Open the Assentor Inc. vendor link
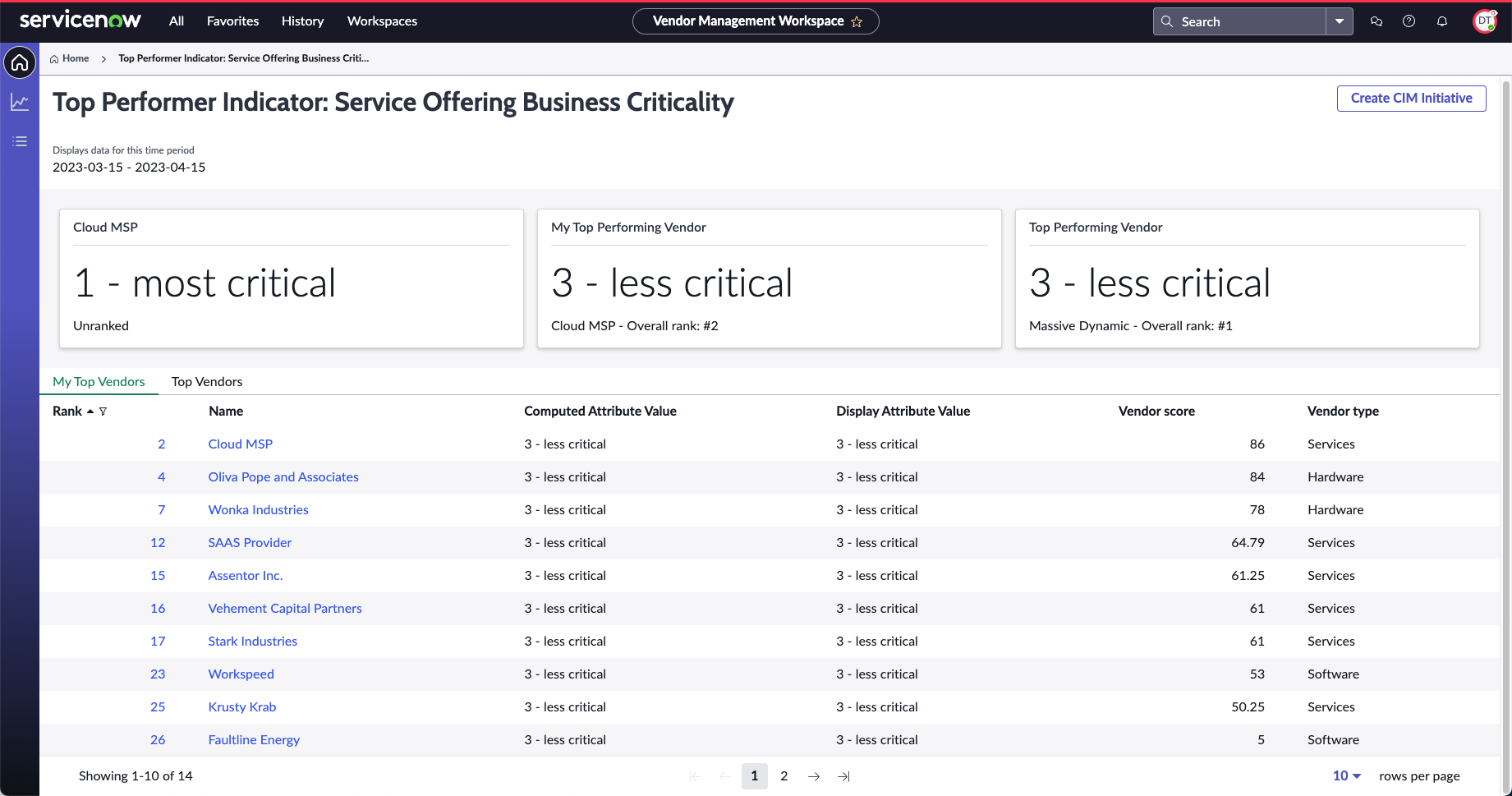The width and height of the screenshot is (1512, 796). coord(246,576)
